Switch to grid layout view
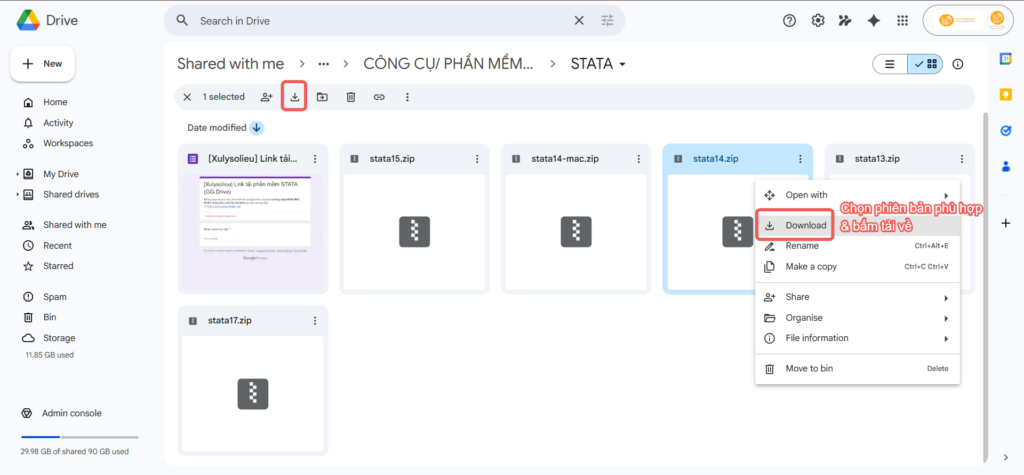Screen dimensions: 1024x475 coord(925,64)
